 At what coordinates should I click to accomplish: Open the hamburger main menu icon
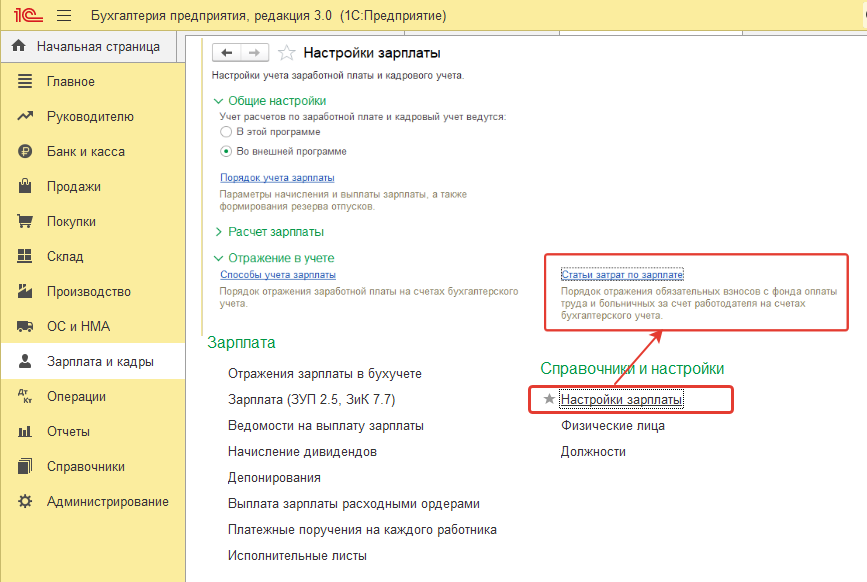[x=64, y=15]
